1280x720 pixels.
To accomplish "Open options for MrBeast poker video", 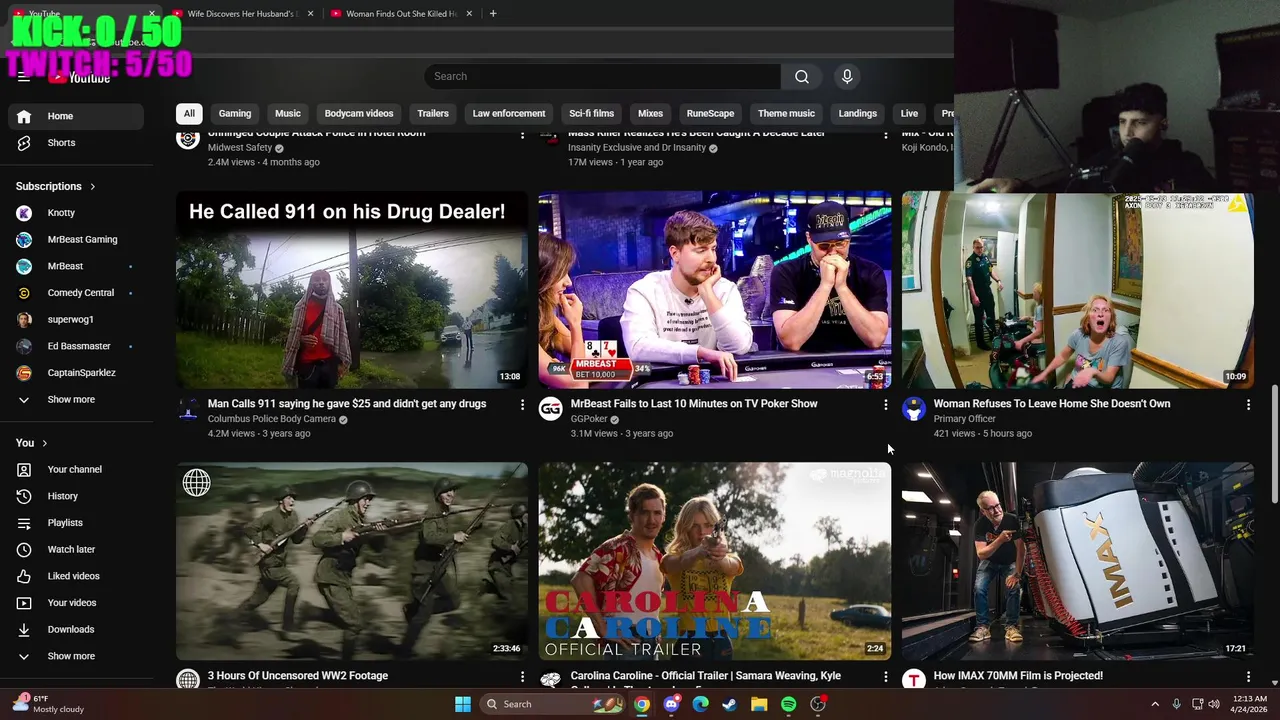I will (885, 405).
